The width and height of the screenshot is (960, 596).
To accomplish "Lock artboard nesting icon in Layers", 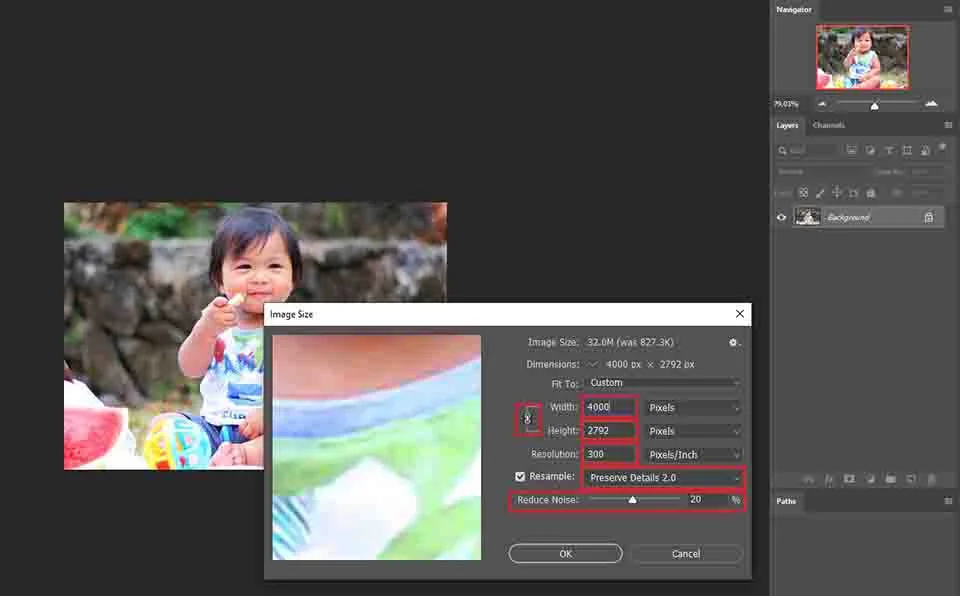I will point(853,193).
